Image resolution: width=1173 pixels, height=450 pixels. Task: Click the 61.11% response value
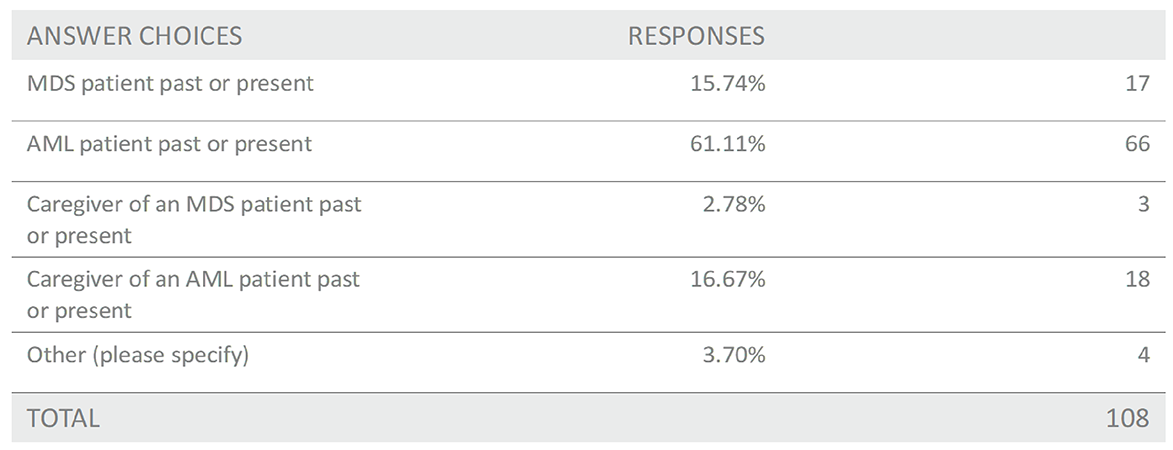[728, 145]
